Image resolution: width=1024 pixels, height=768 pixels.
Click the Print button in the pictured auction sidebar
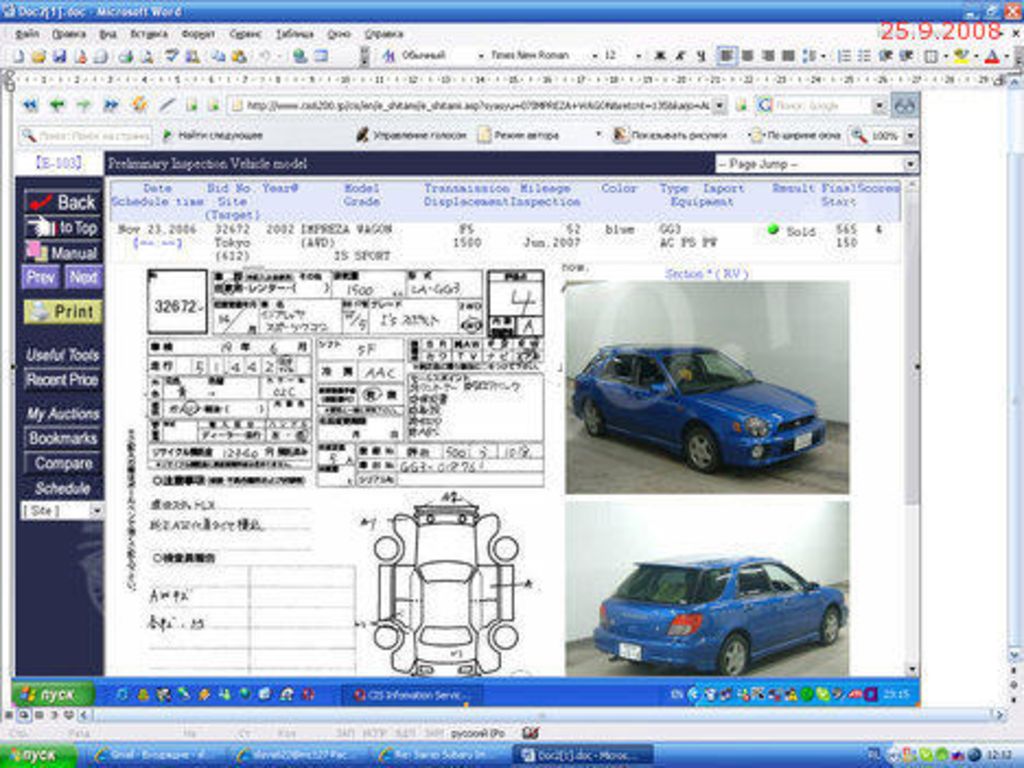[x=63, y=312]
